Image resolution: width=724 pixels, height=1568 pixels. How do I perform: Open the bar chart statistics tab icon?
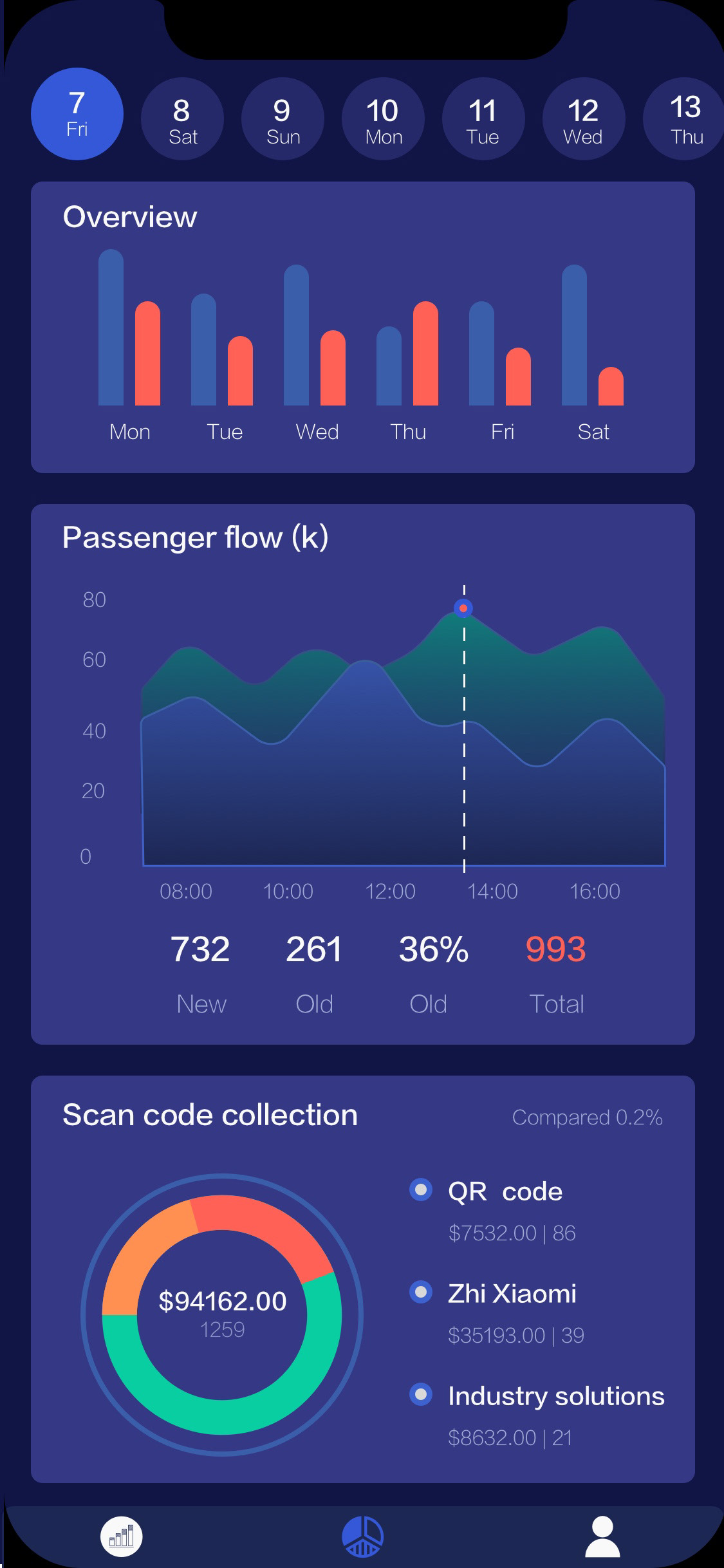click(122, 1536)
